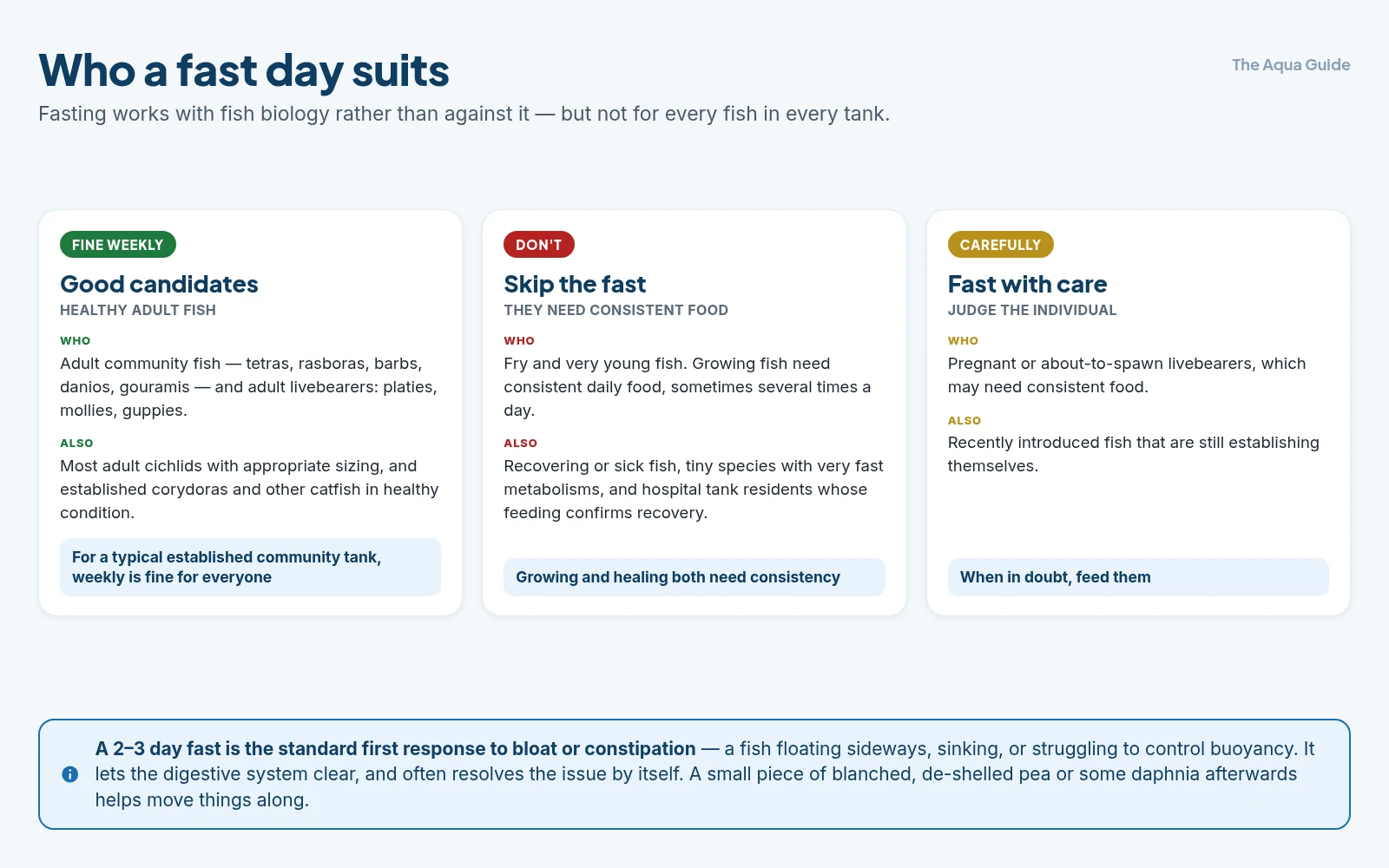Click the bold 2–3 day fast sentence
Image resolution: width=1389 pixels, height=868 pixels.
(x=395, y=748)
